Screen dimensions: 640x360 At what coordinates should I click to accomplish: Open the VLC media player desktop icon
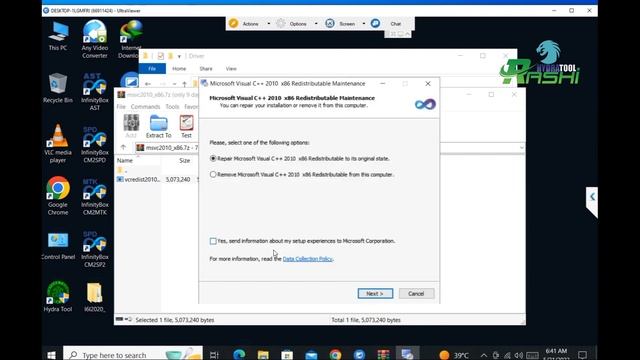pos(58,144)
